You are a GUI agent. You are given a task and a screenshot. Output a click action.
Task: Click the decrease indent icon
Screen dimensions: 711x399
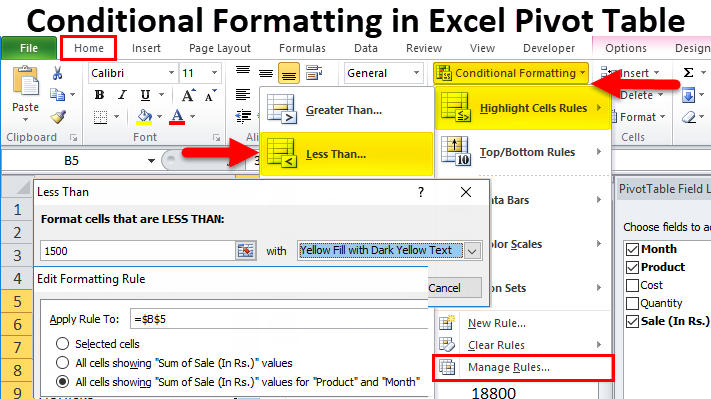243,117
